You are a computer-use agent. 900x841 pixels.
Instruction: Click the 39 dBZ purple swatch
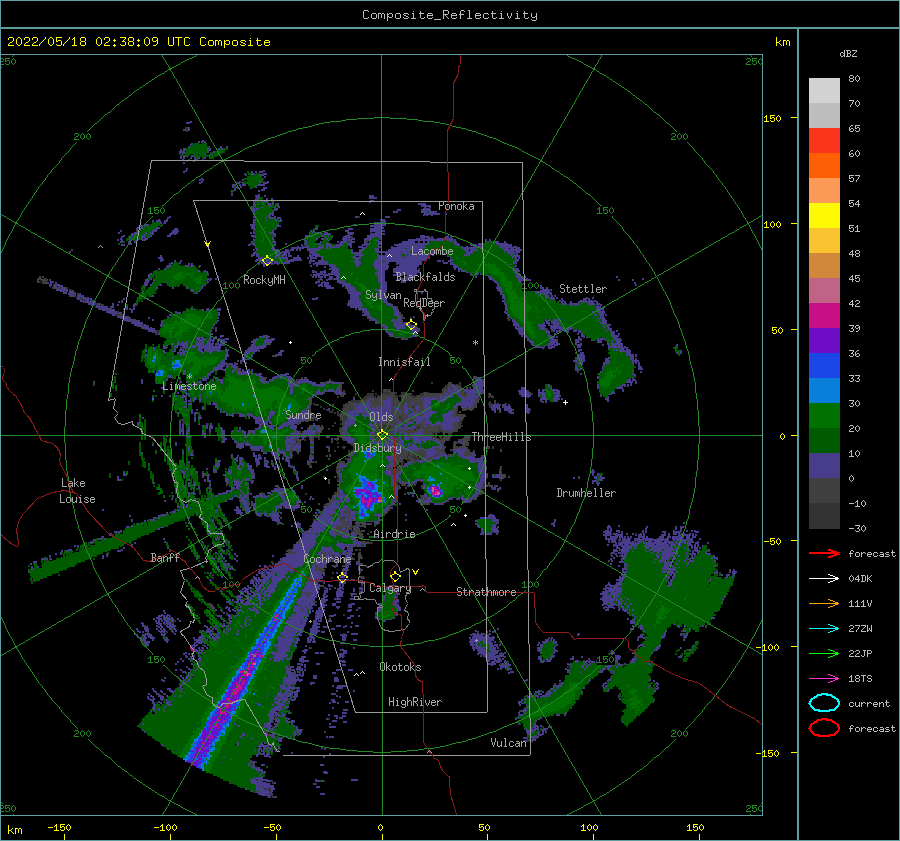[x=824, y=340]
